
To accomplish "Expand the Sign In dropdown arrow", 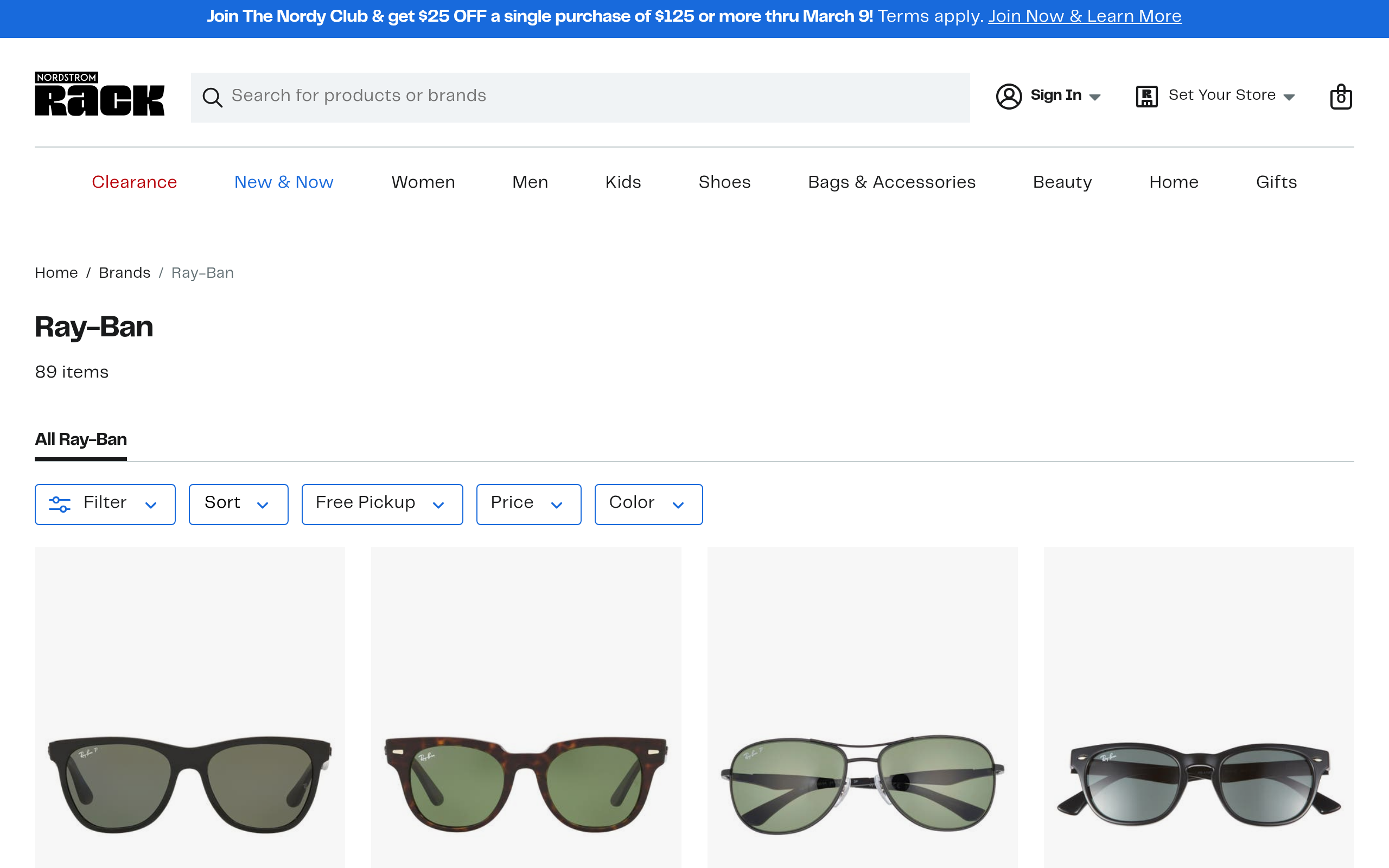I will coord(1094,97).
